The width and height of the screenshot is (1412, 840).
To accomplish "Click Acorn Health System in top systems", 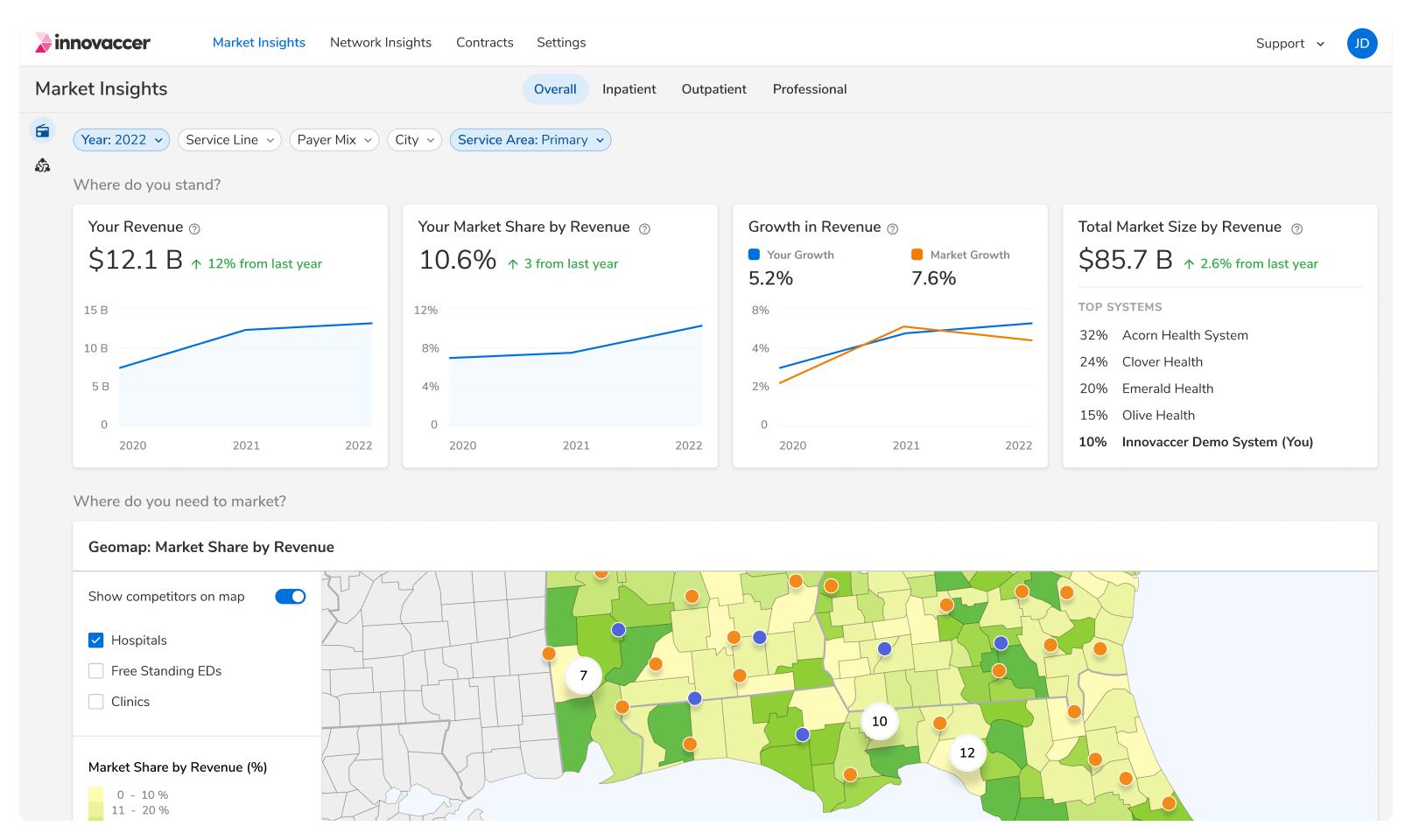I will 1185,335.
